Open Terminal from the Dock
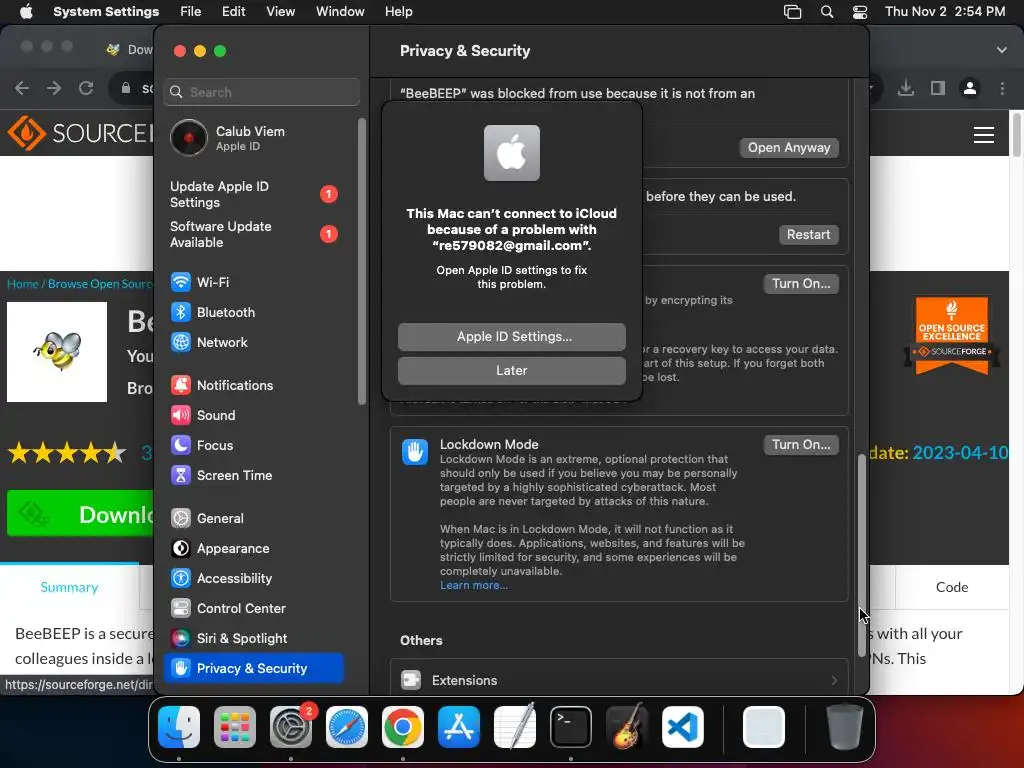The width and height of the screenshot is (1024, 768). point(571,727)
